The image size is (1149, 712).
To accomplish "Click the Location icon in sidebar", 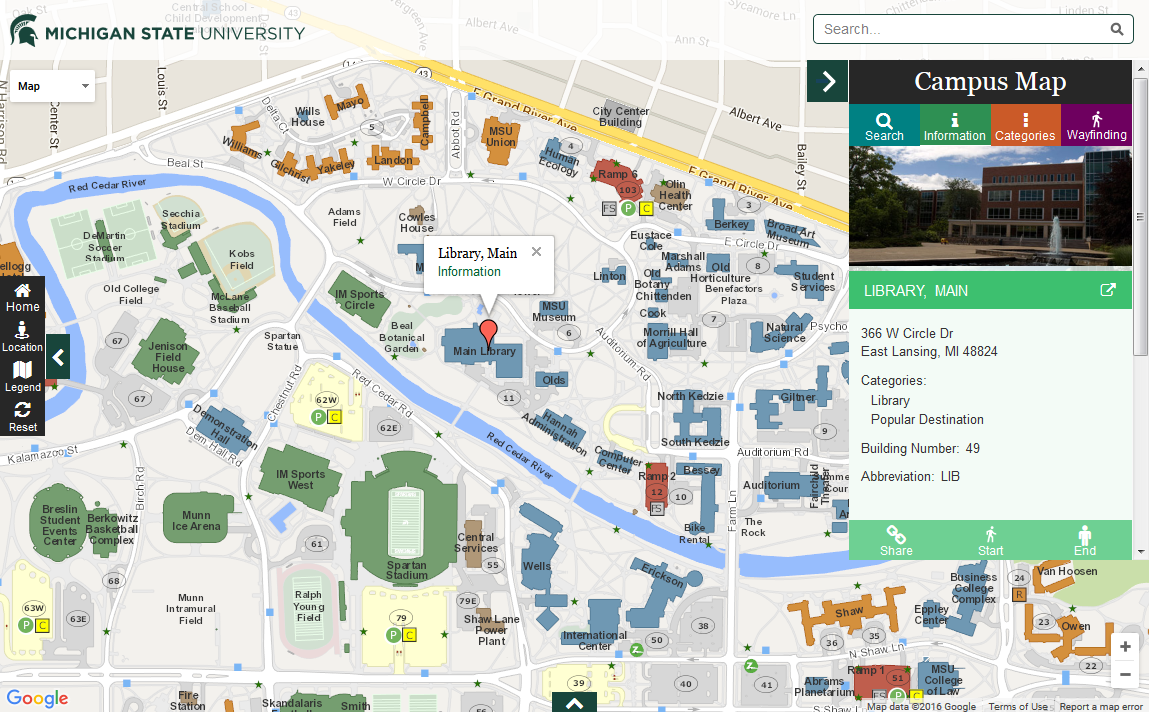I will coord(22,337).
